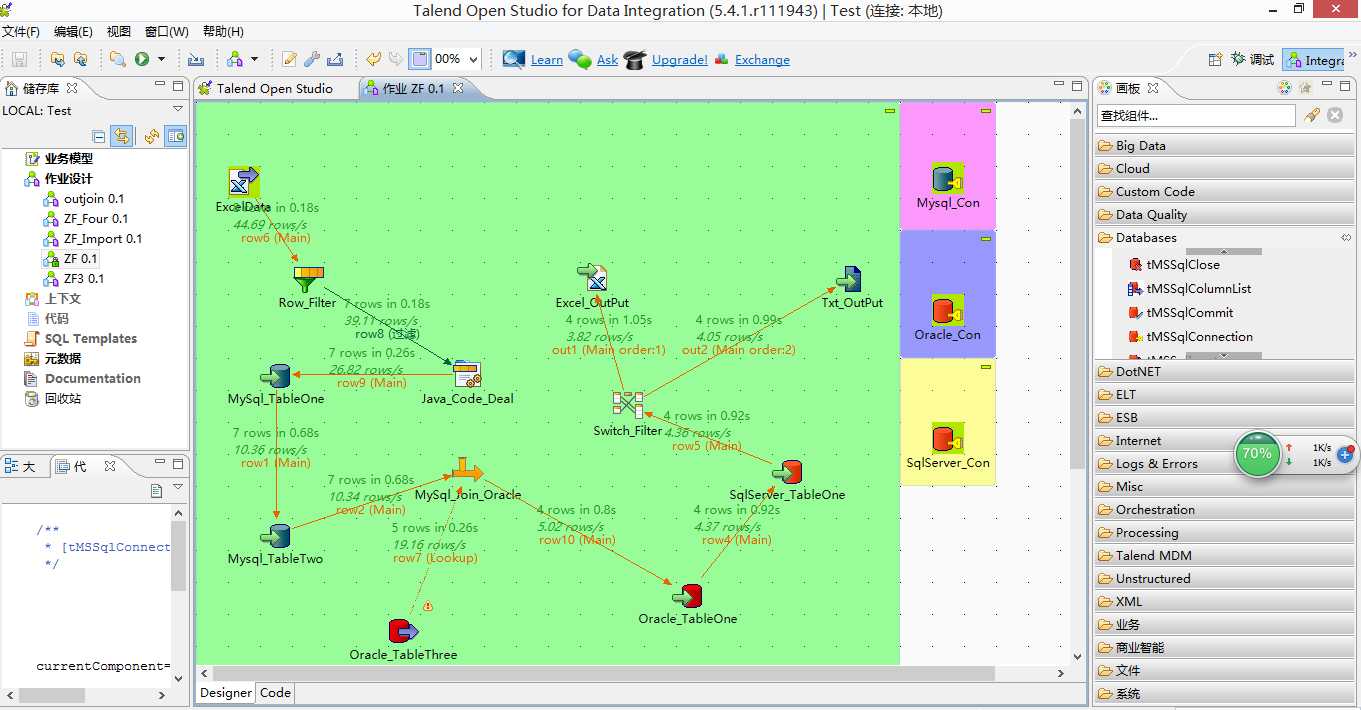This screenshot has height=710, width=1361.
Task: Click the Mysql_TableTwo database component
Action: pyautogui.click(x=275, y=536)
